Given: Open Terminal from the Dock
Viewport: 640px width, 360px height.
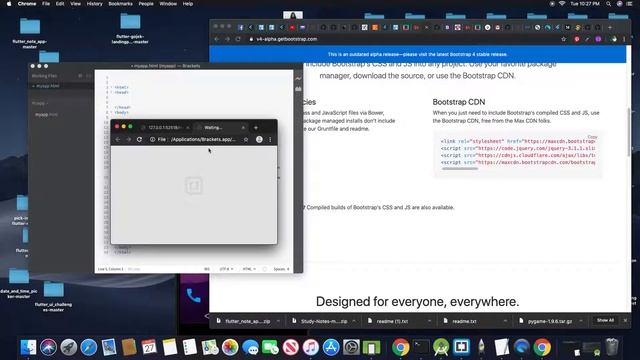Looking at the screenshot, I should [x=421, y=347].
